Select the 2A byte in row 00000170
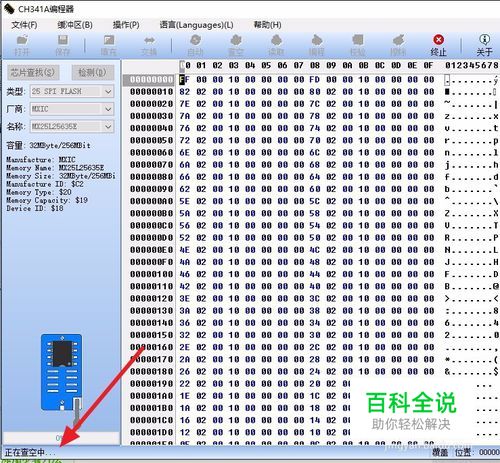This screenshot has height=463, width=500. [184, 359]
